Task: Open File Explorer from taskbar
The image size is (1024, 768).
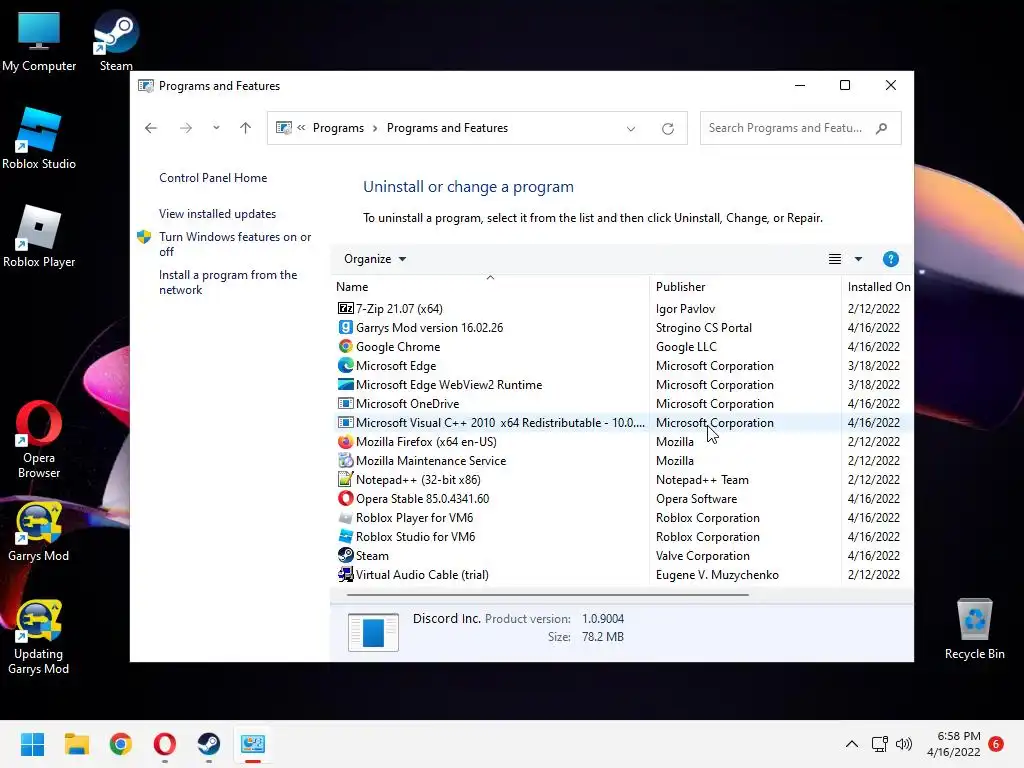Action: coord(76,744)
